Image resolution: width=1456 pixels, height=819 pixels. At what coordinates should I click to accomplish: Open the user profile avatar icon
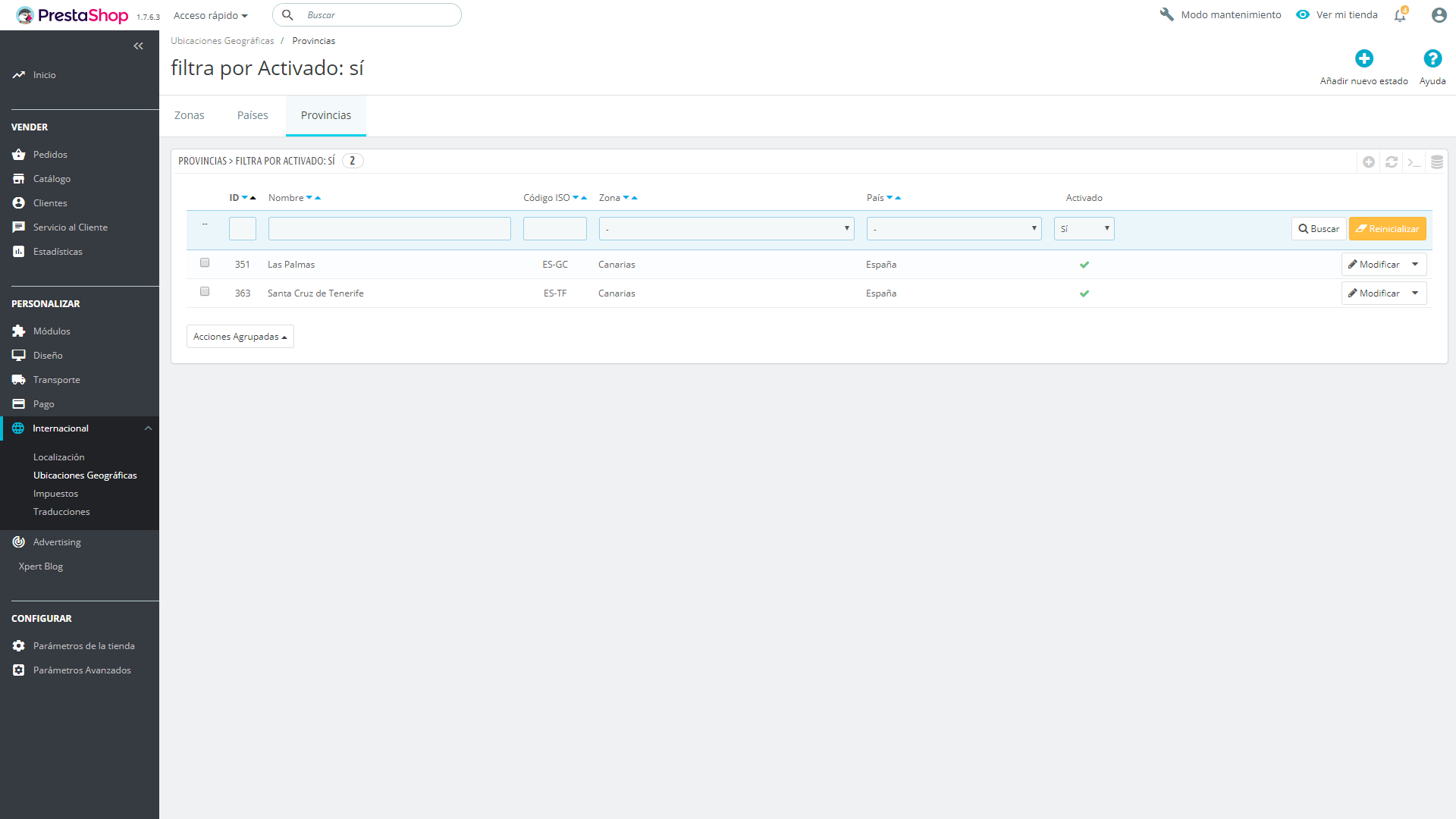1439,15
